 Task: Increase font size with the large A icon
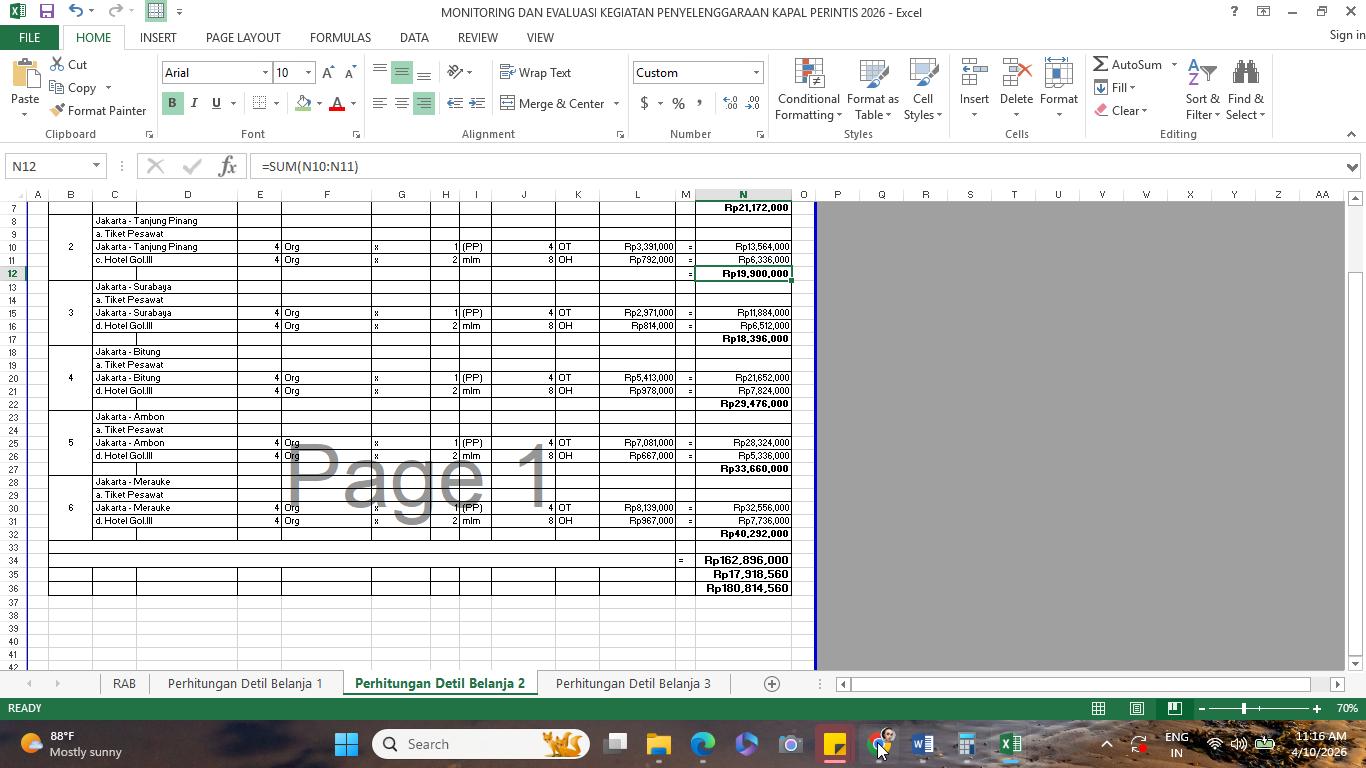click(328, 73)
